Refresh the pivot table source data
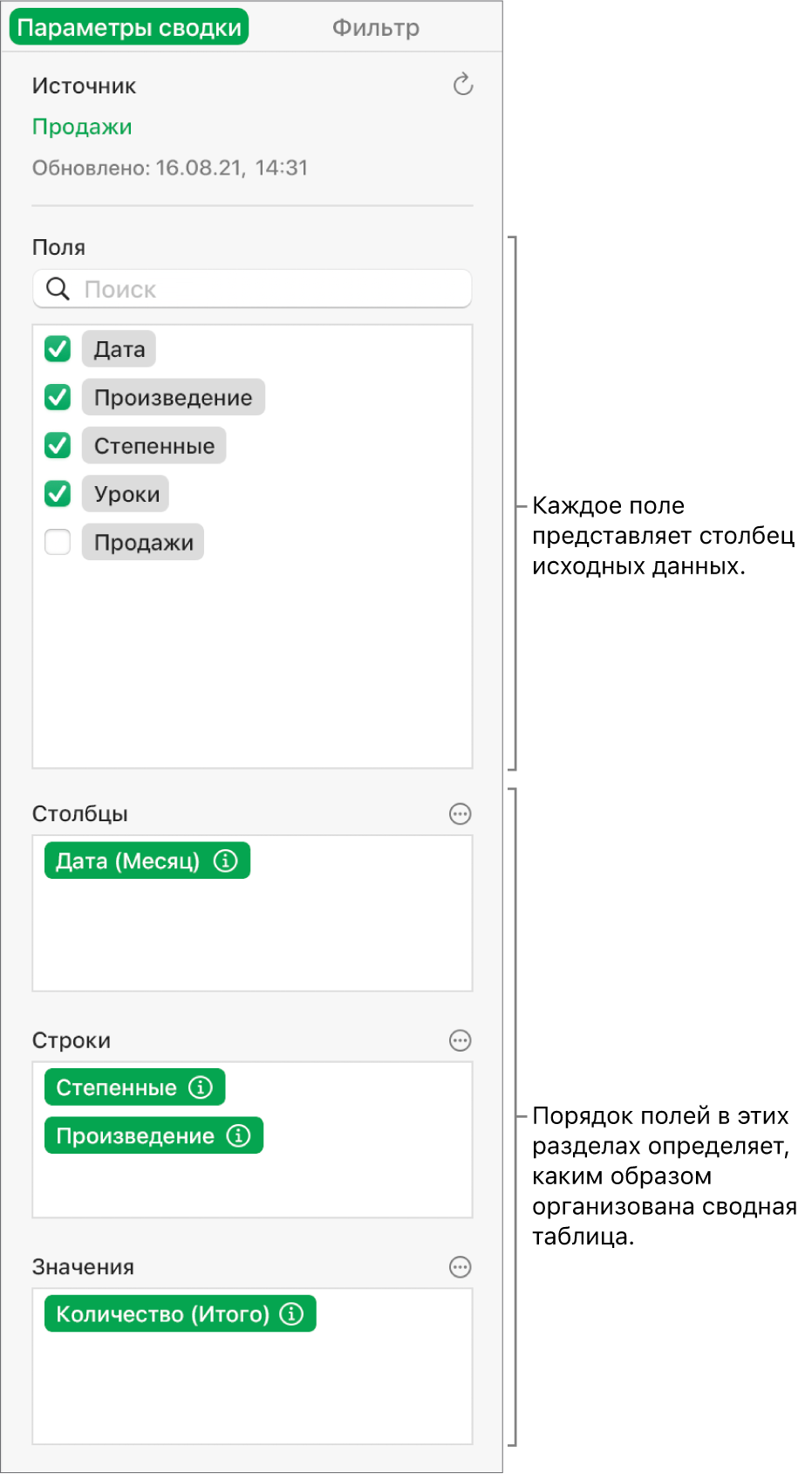Screen dimensions: 812x1474 pos(463,85)
